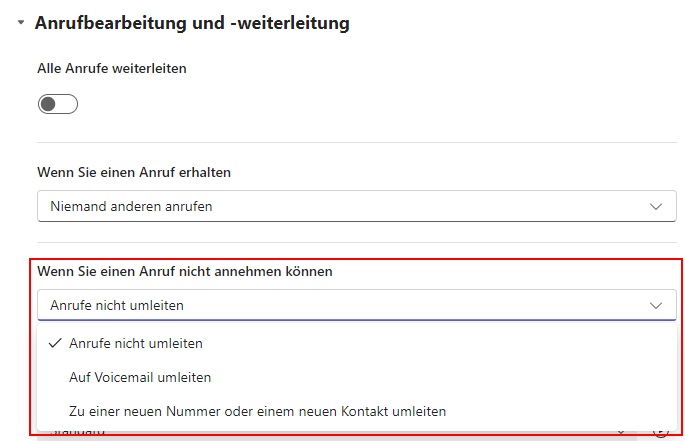
Task: Toggle the Alle Anrufe weiterleiten switch
Action: pos(58,104)
